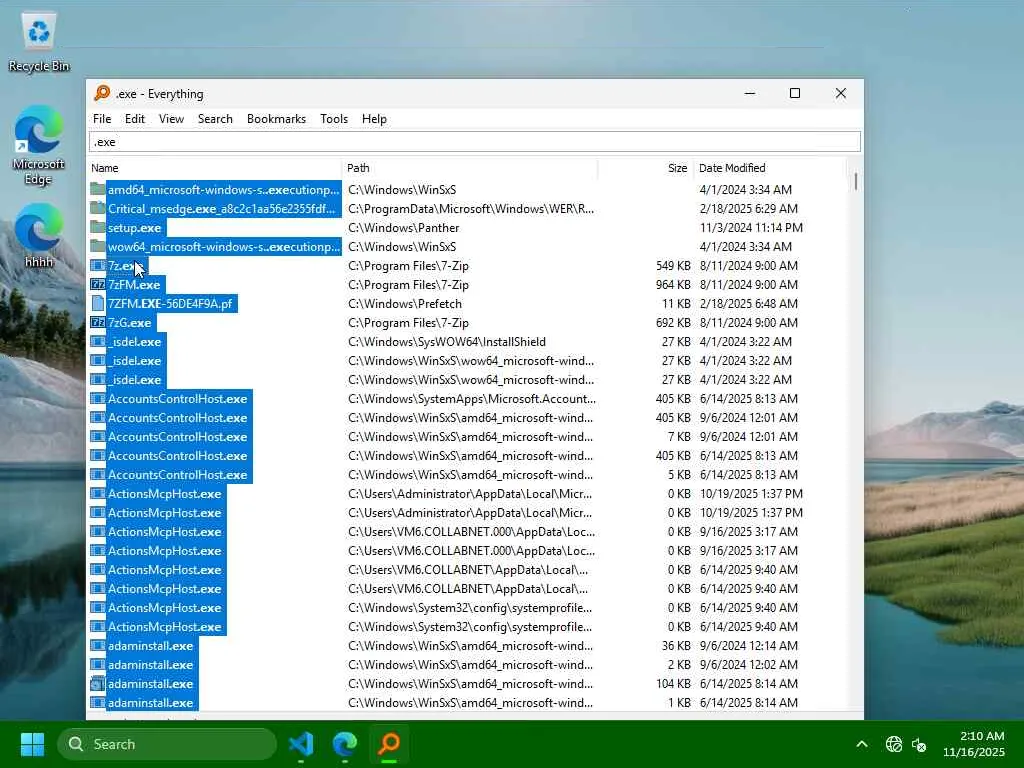Click the network globe tray icon
The height and width of the screenshot is (768, 1024).
tap(893, 744)
